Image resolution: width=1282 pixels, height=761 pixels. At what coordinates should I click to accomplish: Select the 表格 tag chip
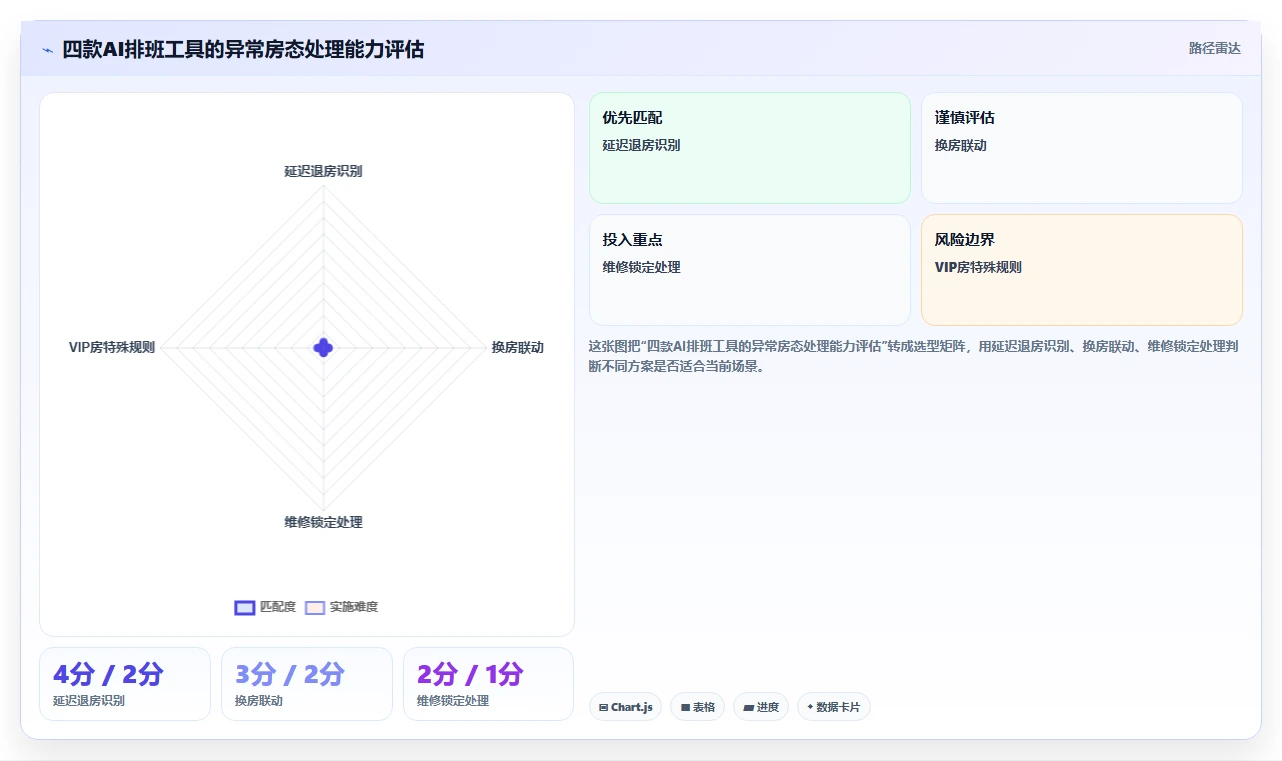pyautogui.click(x=697, y=707)
